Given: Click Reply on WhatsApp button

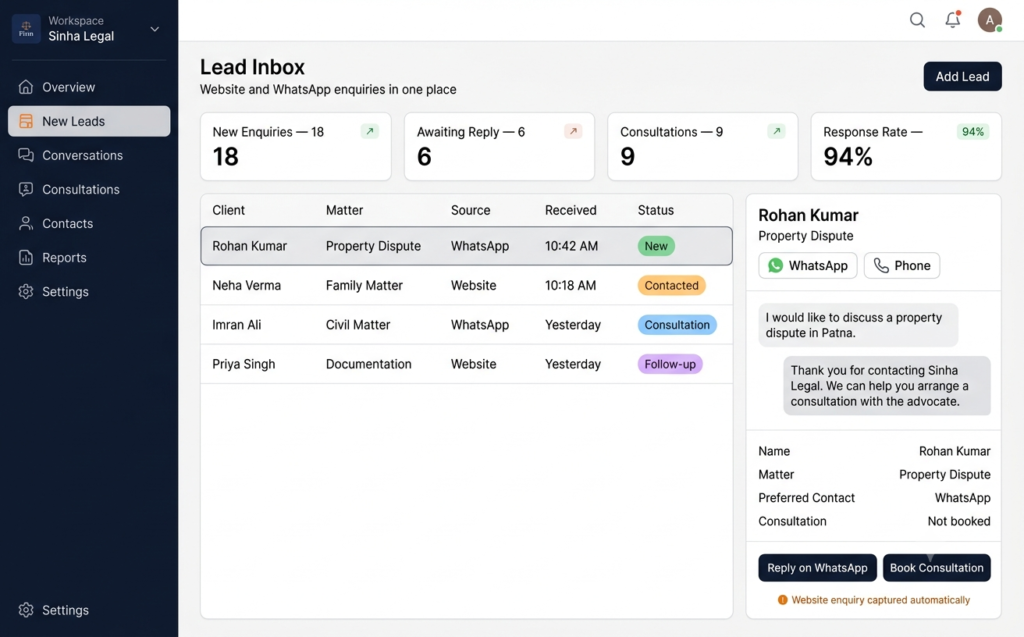Looking at the screenshot, I should tap(817, 568).
